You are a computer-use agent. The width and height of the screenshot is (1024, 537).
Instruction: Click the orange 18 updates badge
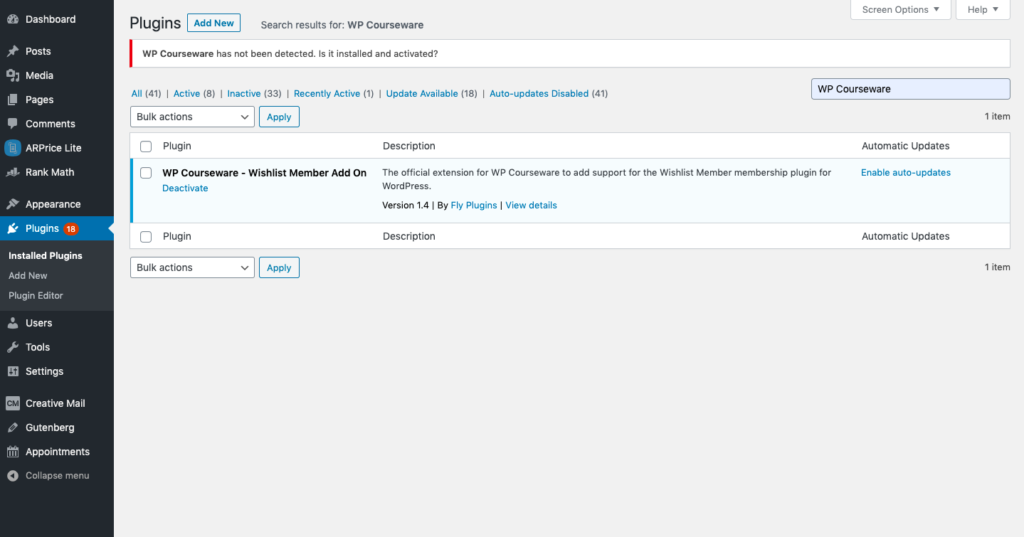point(71,229)
